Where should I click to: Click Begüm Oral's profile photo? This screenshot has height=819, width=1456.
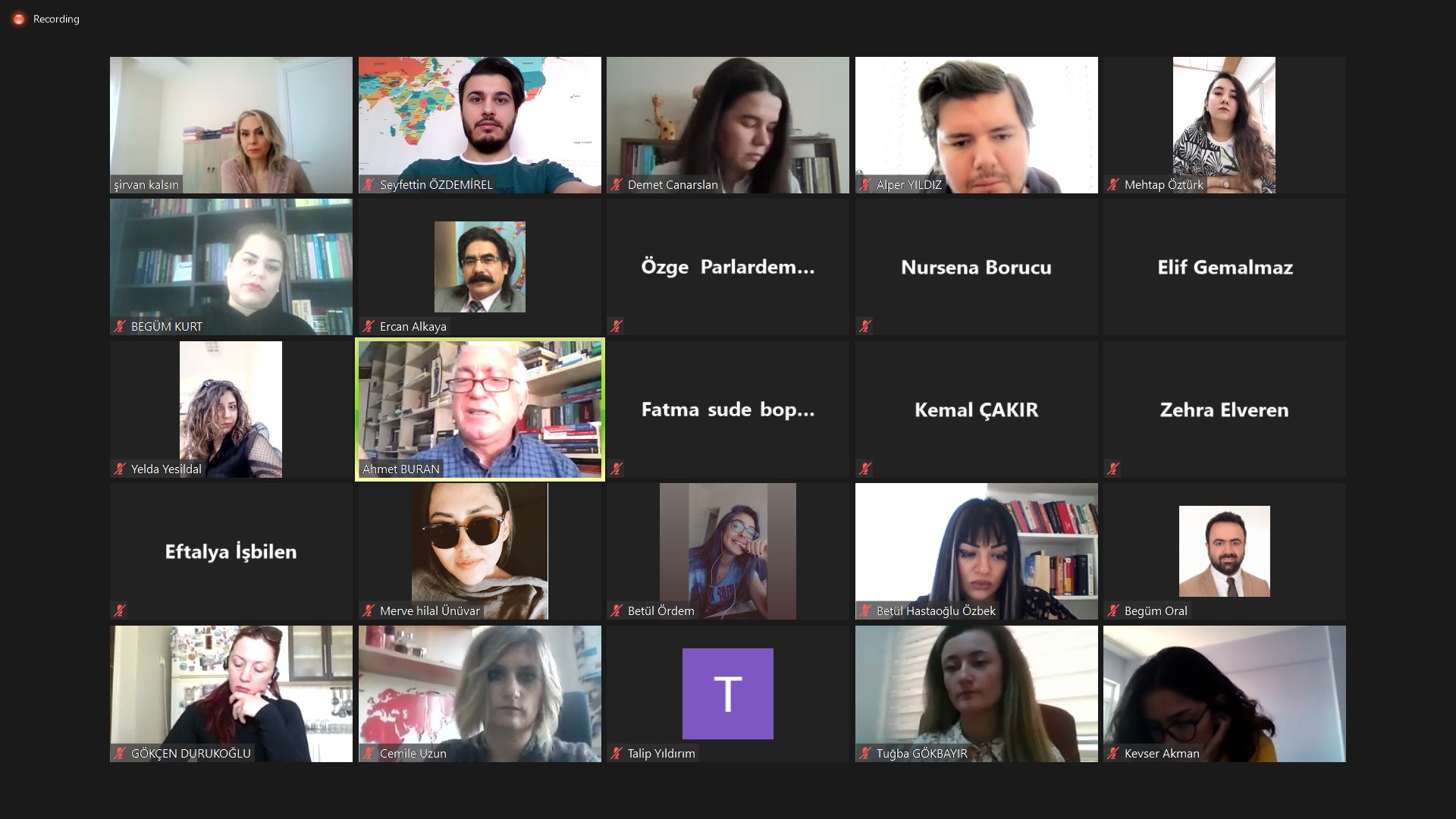pyautogui.click(x=1225, y=551)
